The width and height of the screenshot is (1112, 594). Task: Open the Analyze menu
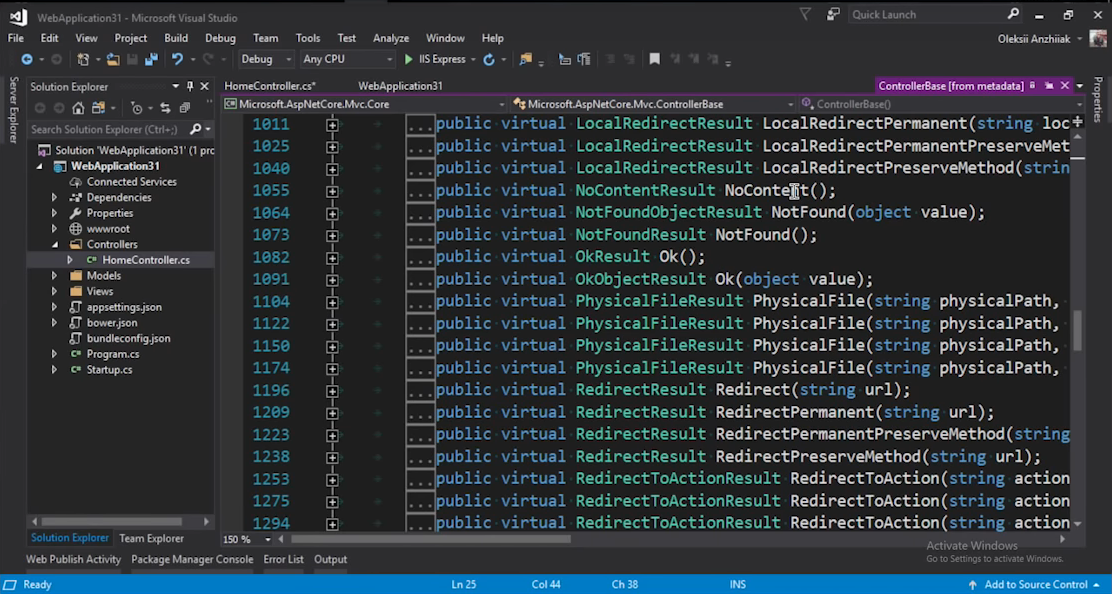pos(391,38)
